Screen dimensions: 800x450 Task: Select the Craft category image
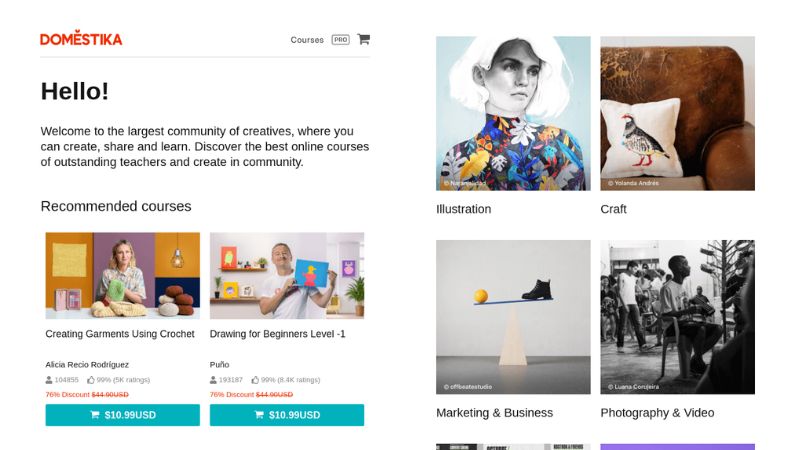coord(677,113)
